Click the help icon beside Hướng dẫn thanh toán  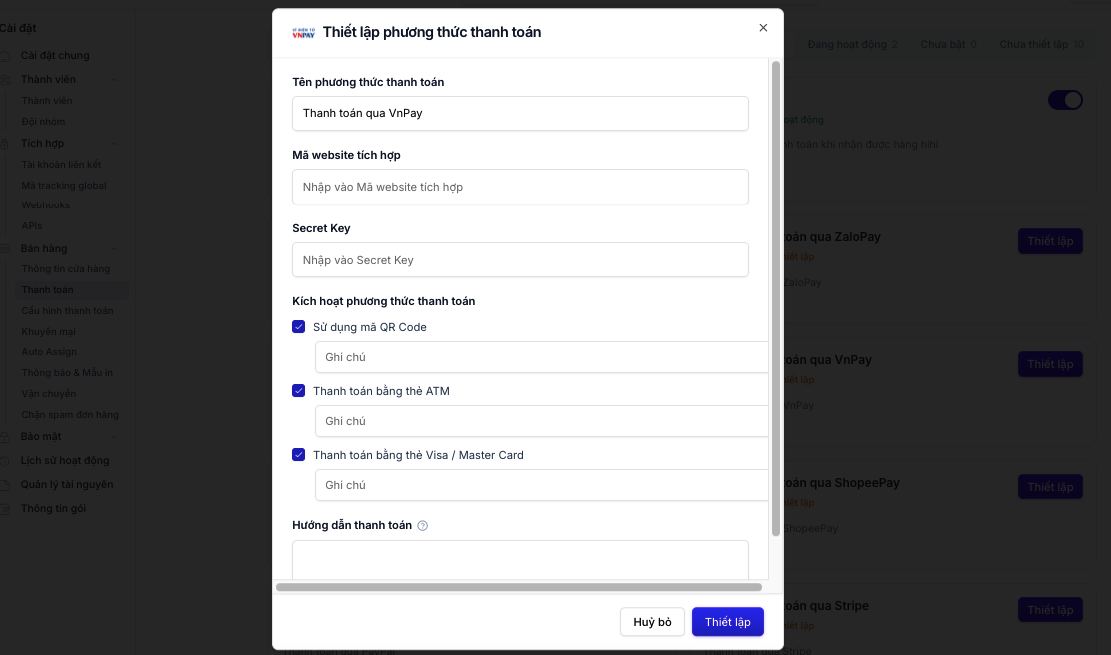point(422,525)
